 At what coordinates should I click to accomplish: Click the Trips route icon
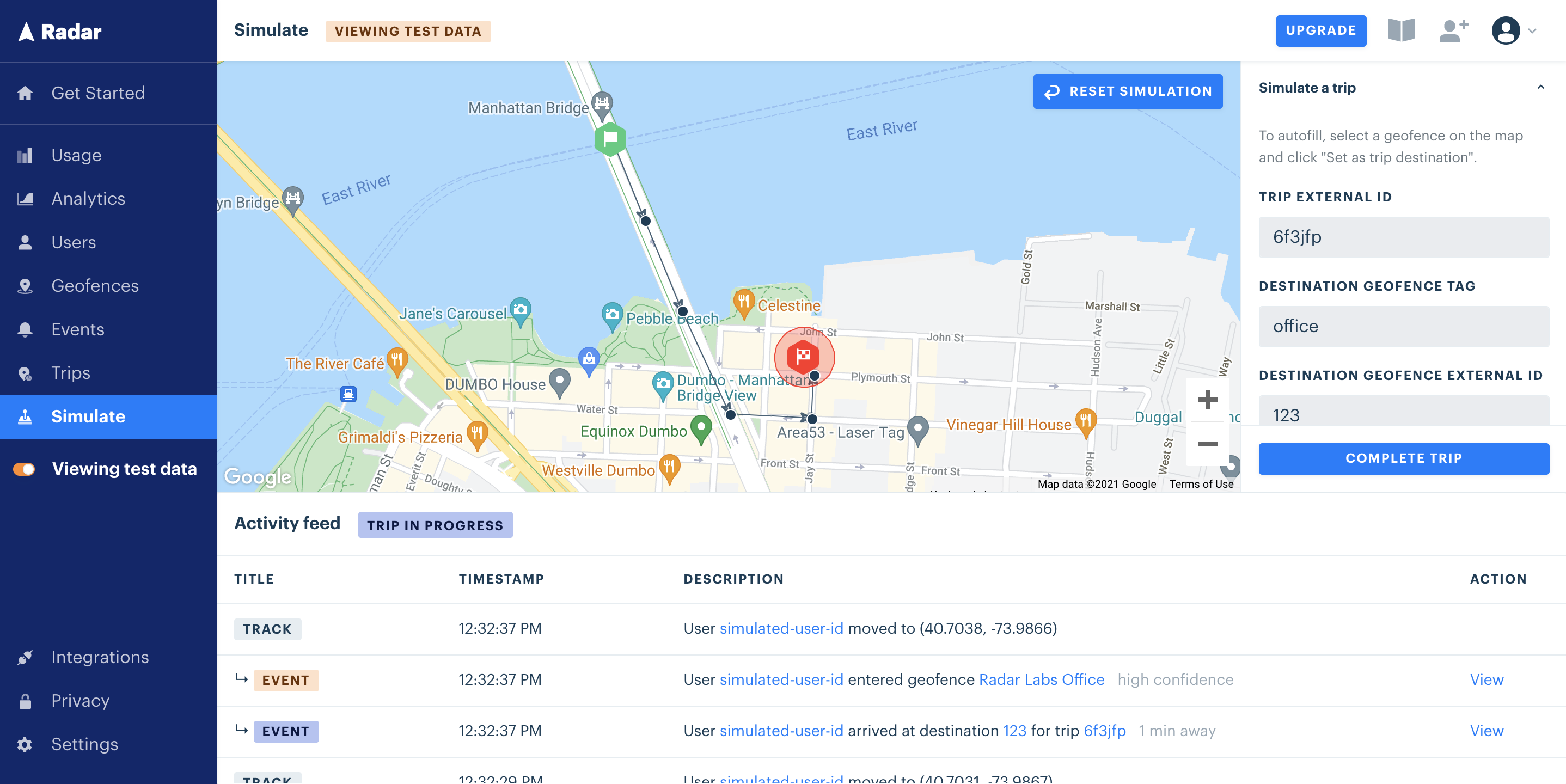click(x=25, y=372)
